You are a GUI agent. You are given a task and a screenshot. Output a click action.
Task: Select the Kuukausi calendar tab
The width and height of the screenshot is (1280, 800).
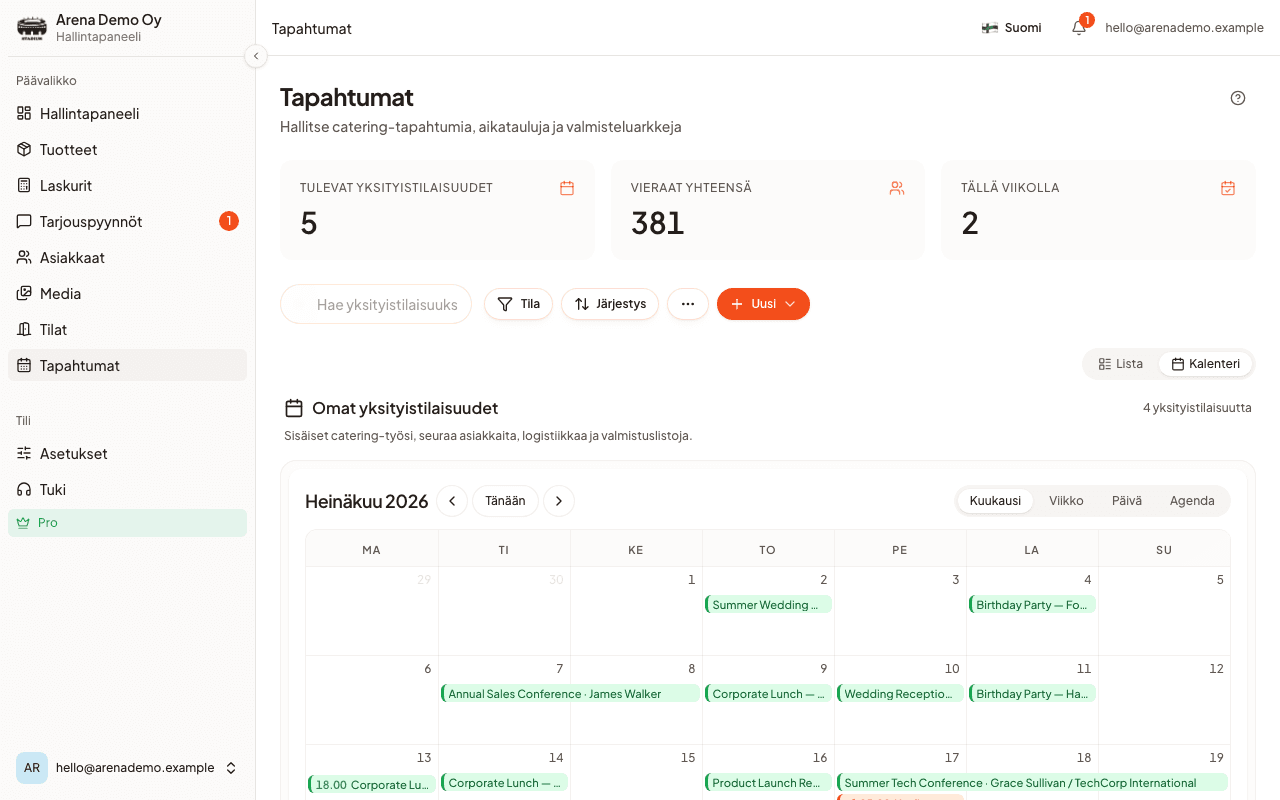click(995, 501)
